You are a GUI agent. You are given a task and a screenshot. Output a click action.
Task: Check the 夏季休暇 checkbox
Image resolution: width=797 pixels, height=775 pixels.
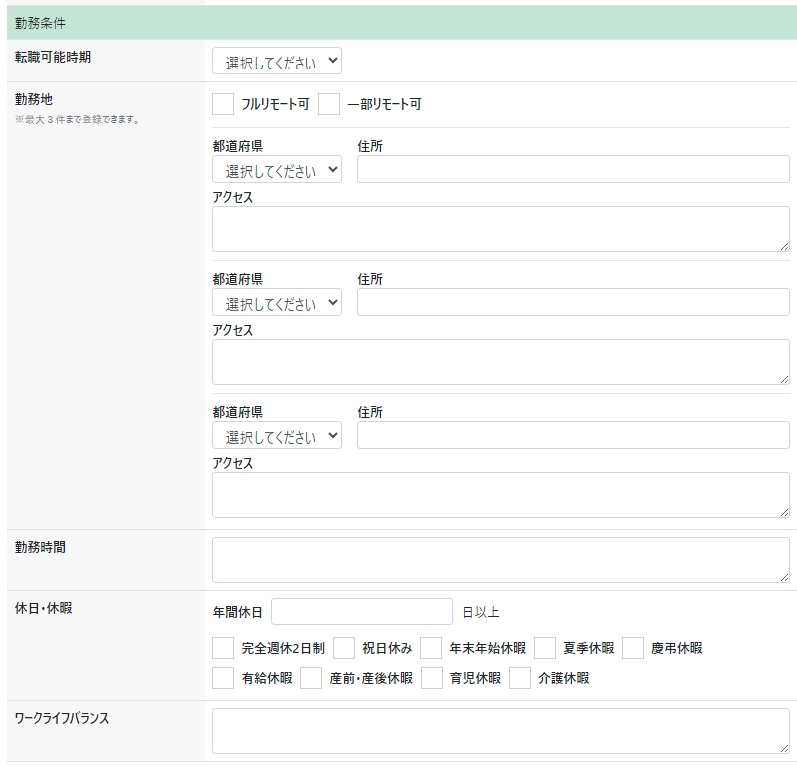[x=545, y=648]
